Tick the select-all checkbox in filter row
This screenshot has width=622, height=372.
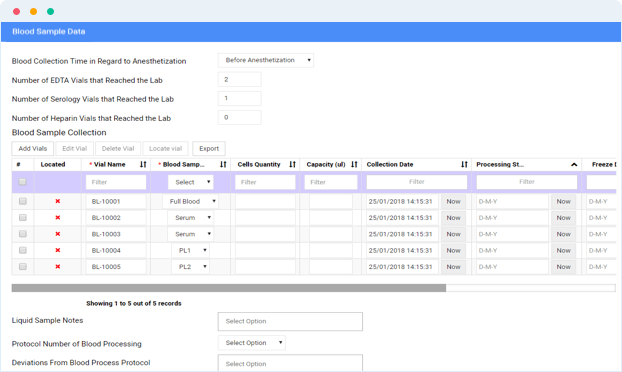click(23, 182)
